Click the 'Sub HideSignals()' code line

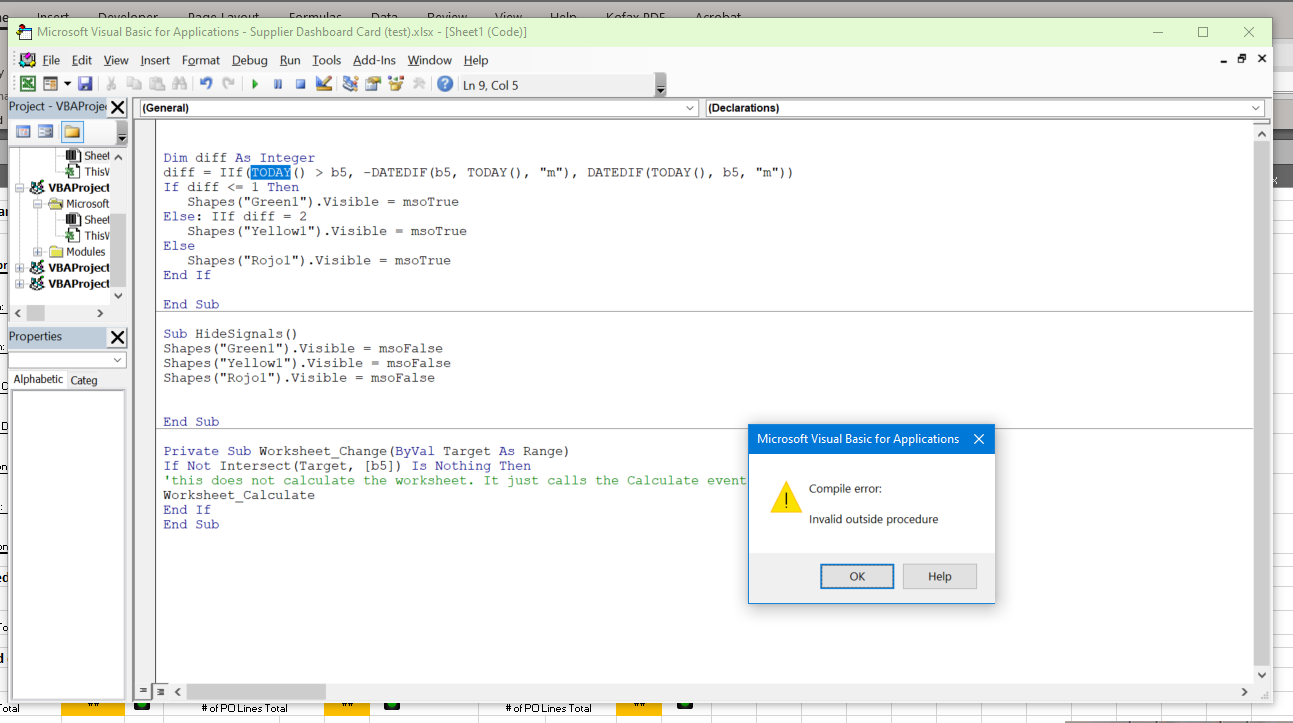231,334
